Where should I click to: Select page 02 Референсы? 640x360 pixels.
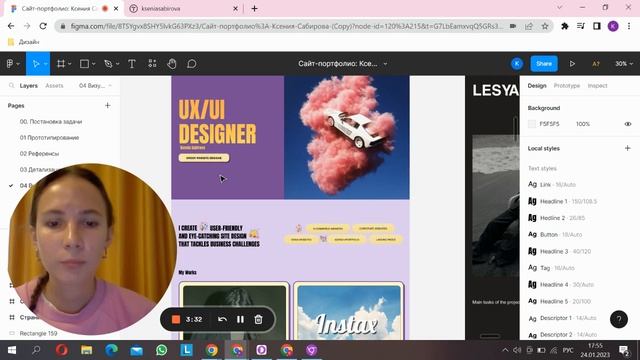click(39, 153)
